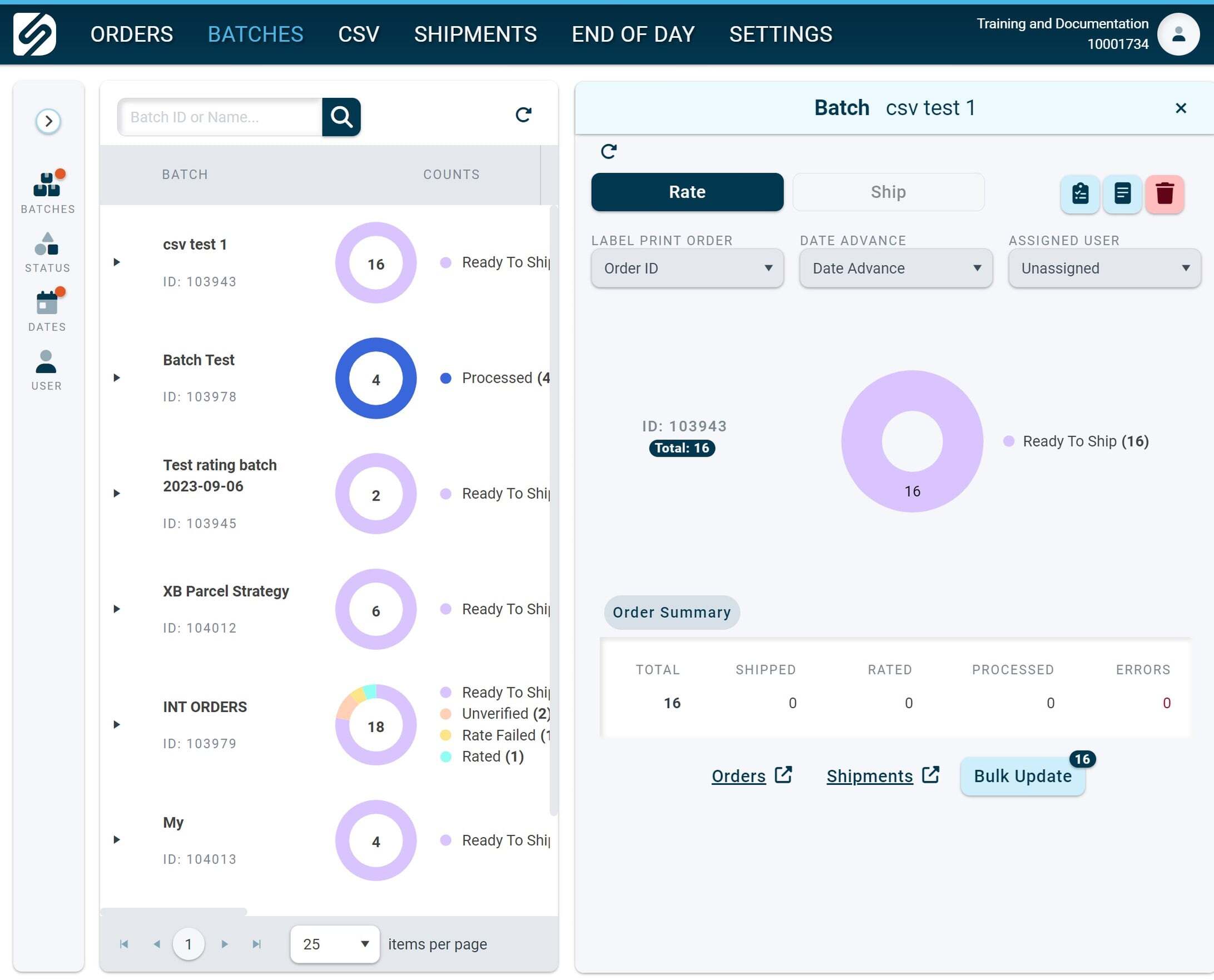Screen dimensions: 1214x980
Task: Open the user profile avatar menu
Action: click(1178, 34)
